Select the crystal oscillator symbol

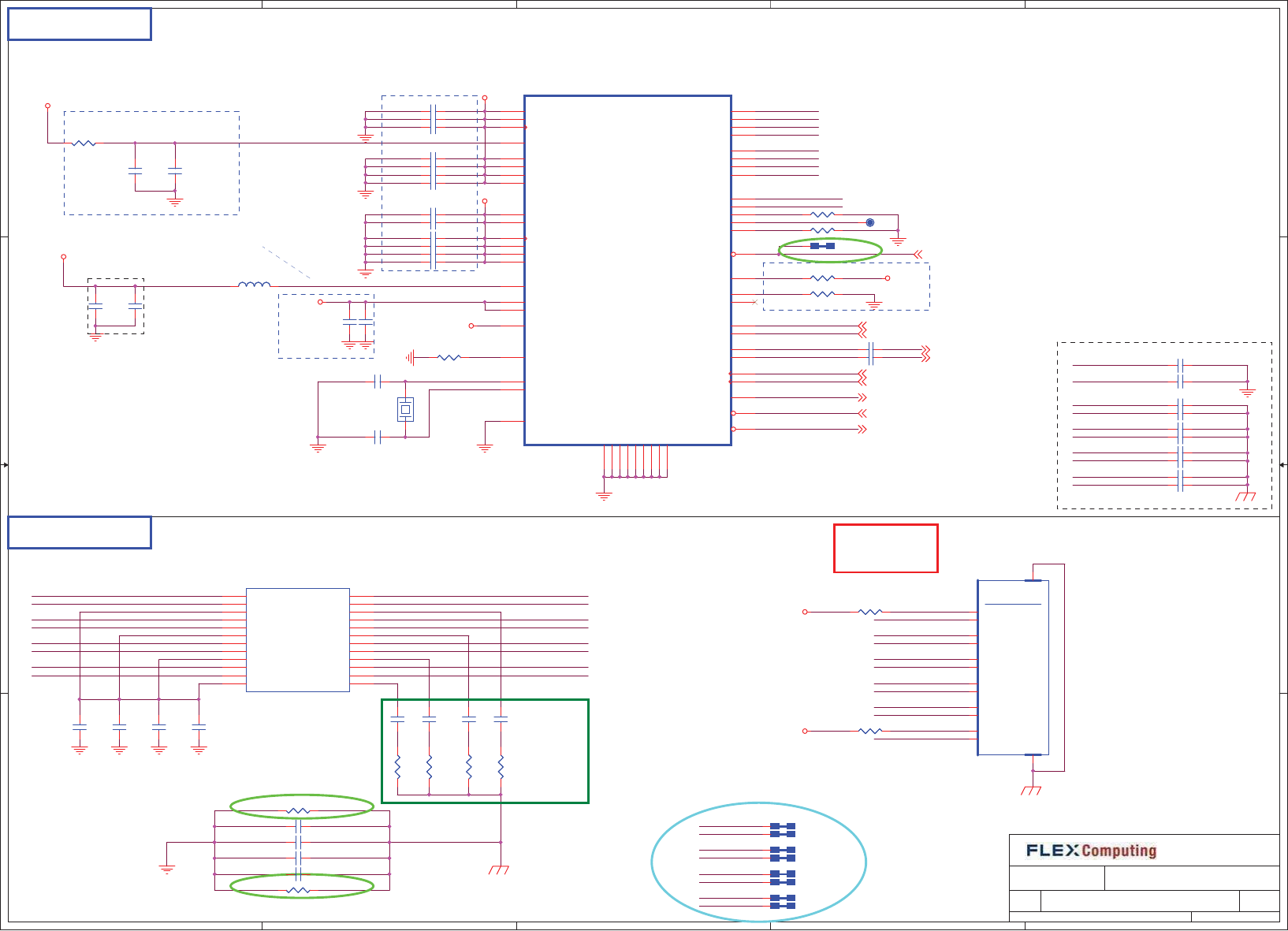click(x=405, y=409)
